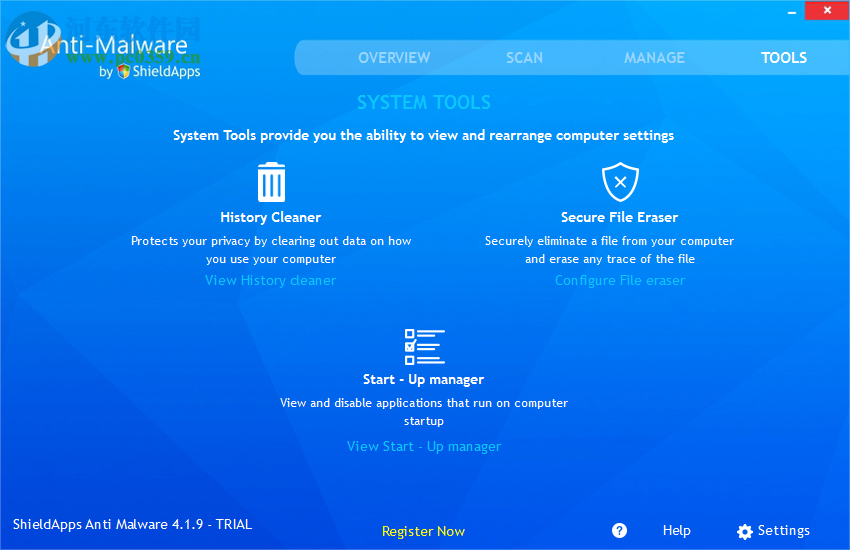Select the TOOLS tab

(x=784, y=58)
